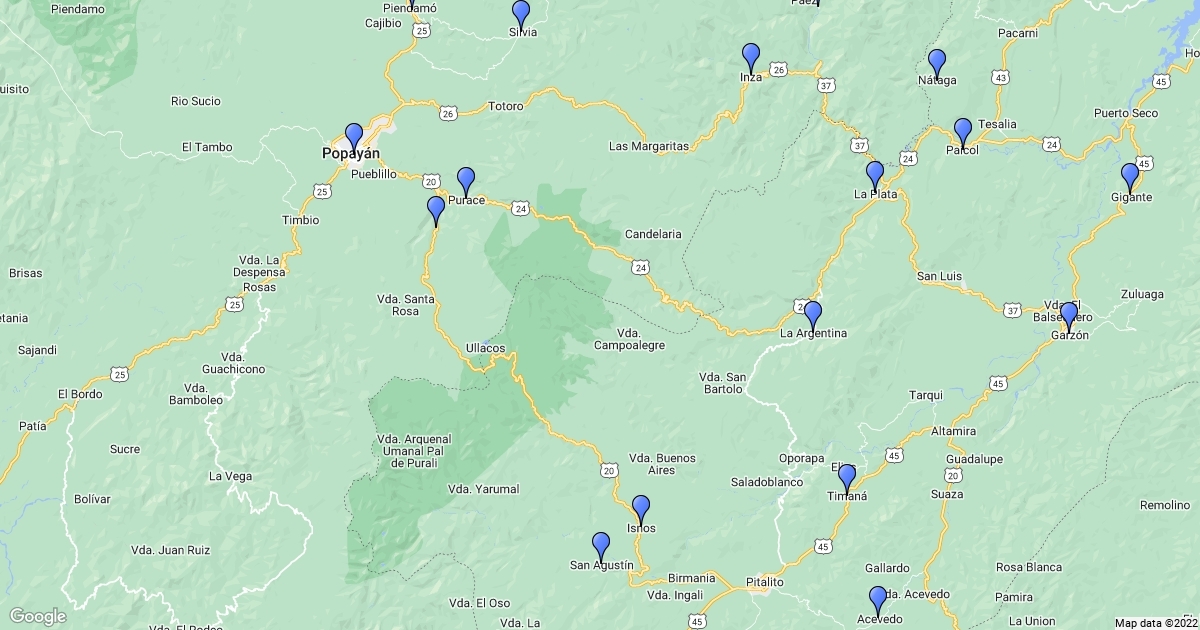Select the Acevedo map pin
The height and width of the screenshot is (630, 1200).
[x=878, y=601]
